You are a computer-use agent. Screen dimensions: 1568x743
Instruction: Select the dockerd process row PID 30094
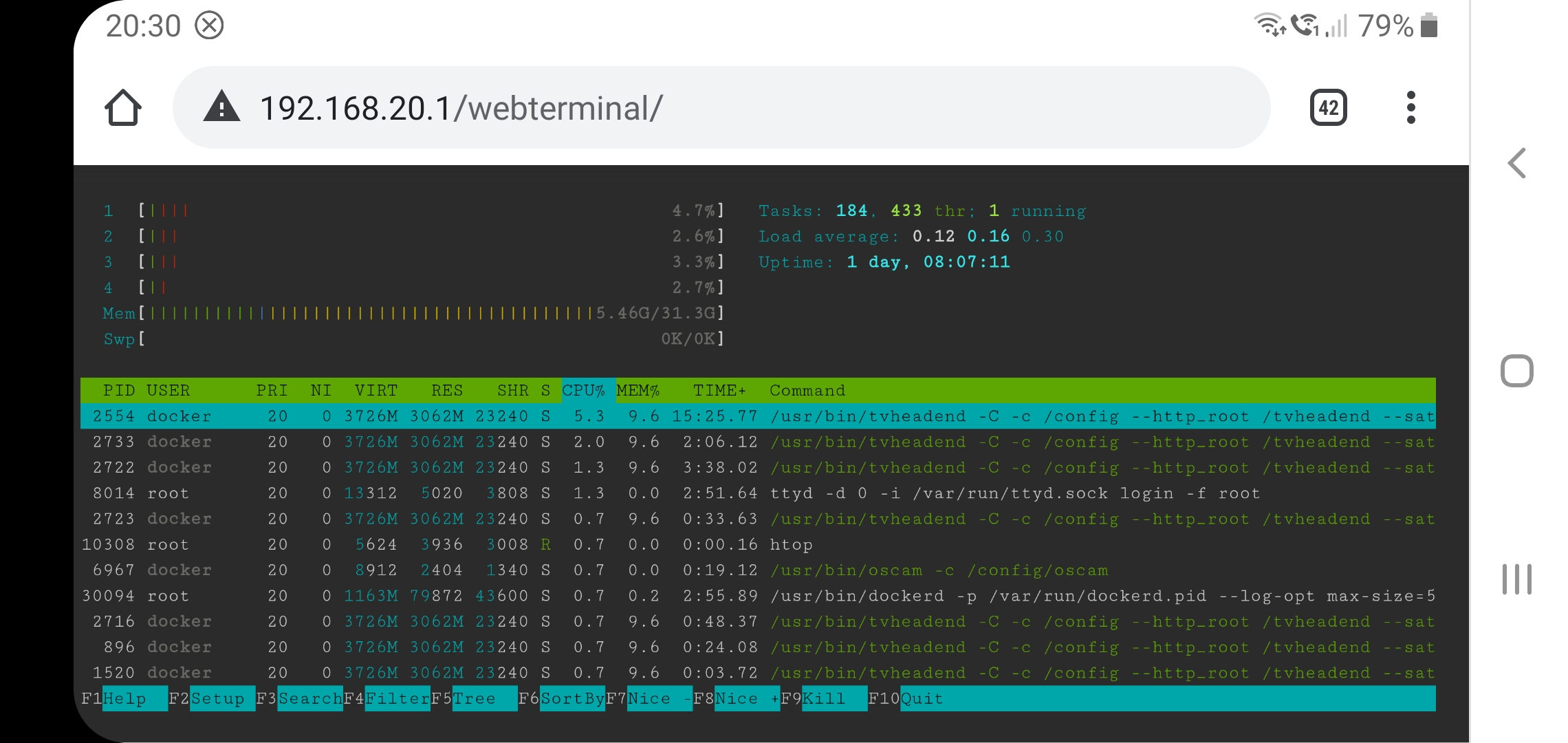[x=758, y=596]
